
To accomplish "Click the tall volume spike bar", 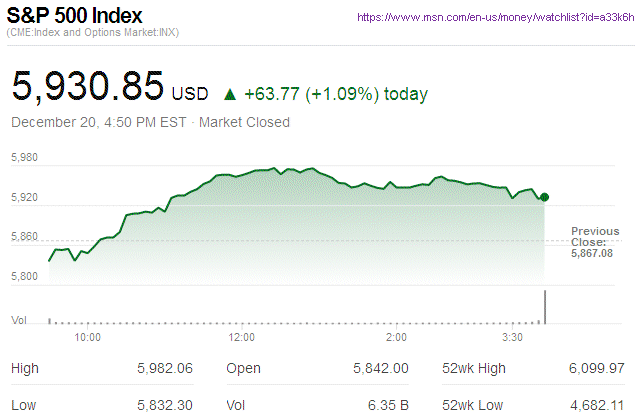I will [545, 306].
